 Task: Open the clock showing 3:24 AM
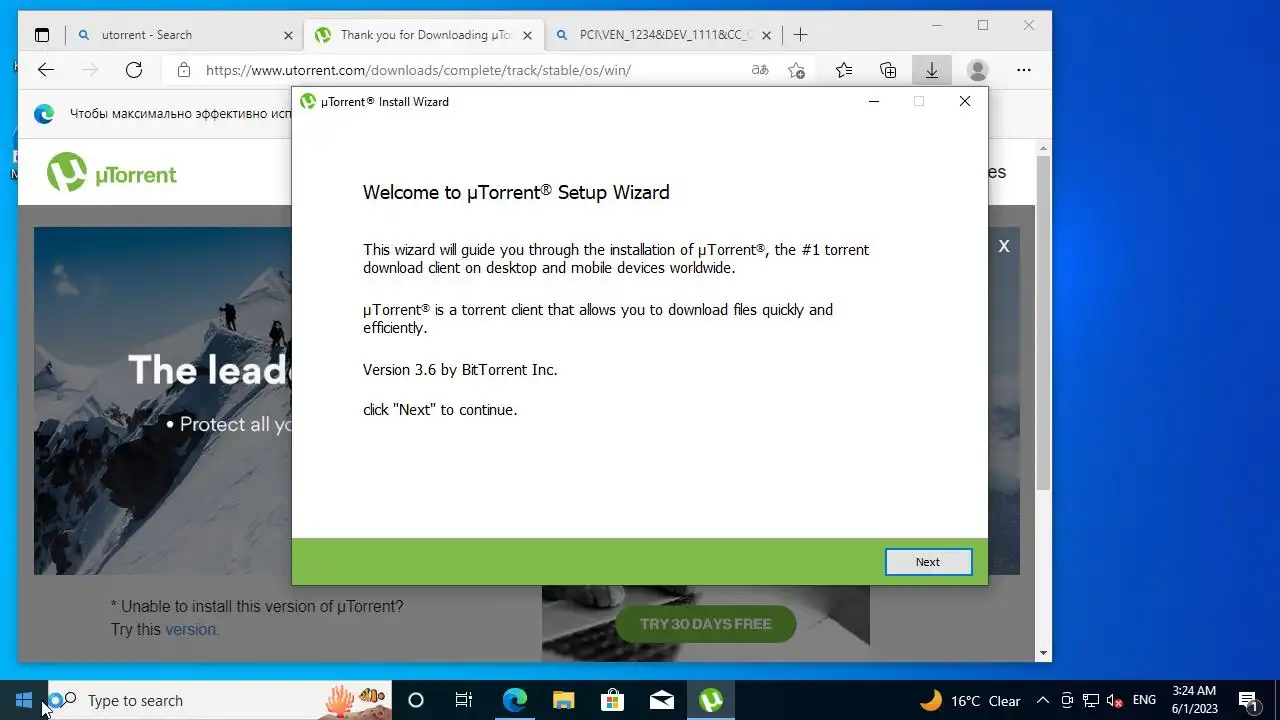pos(1195,700)
